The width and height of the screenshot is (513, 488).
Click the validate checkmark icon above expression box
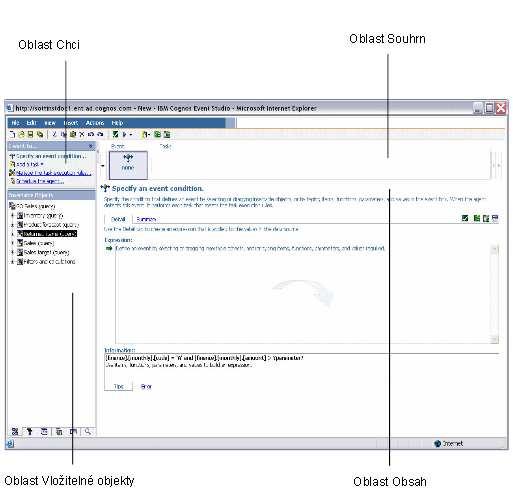pyautogui.click(x=465, y=218)
